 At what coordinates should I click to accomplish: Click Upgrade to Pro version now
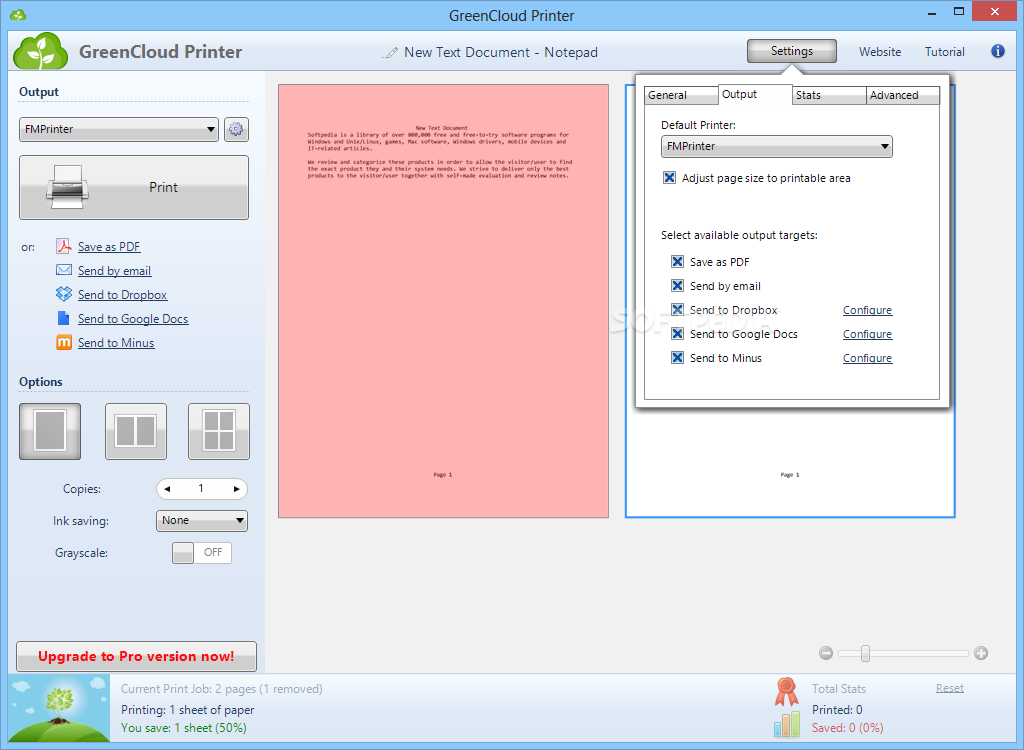click(136, 656)
